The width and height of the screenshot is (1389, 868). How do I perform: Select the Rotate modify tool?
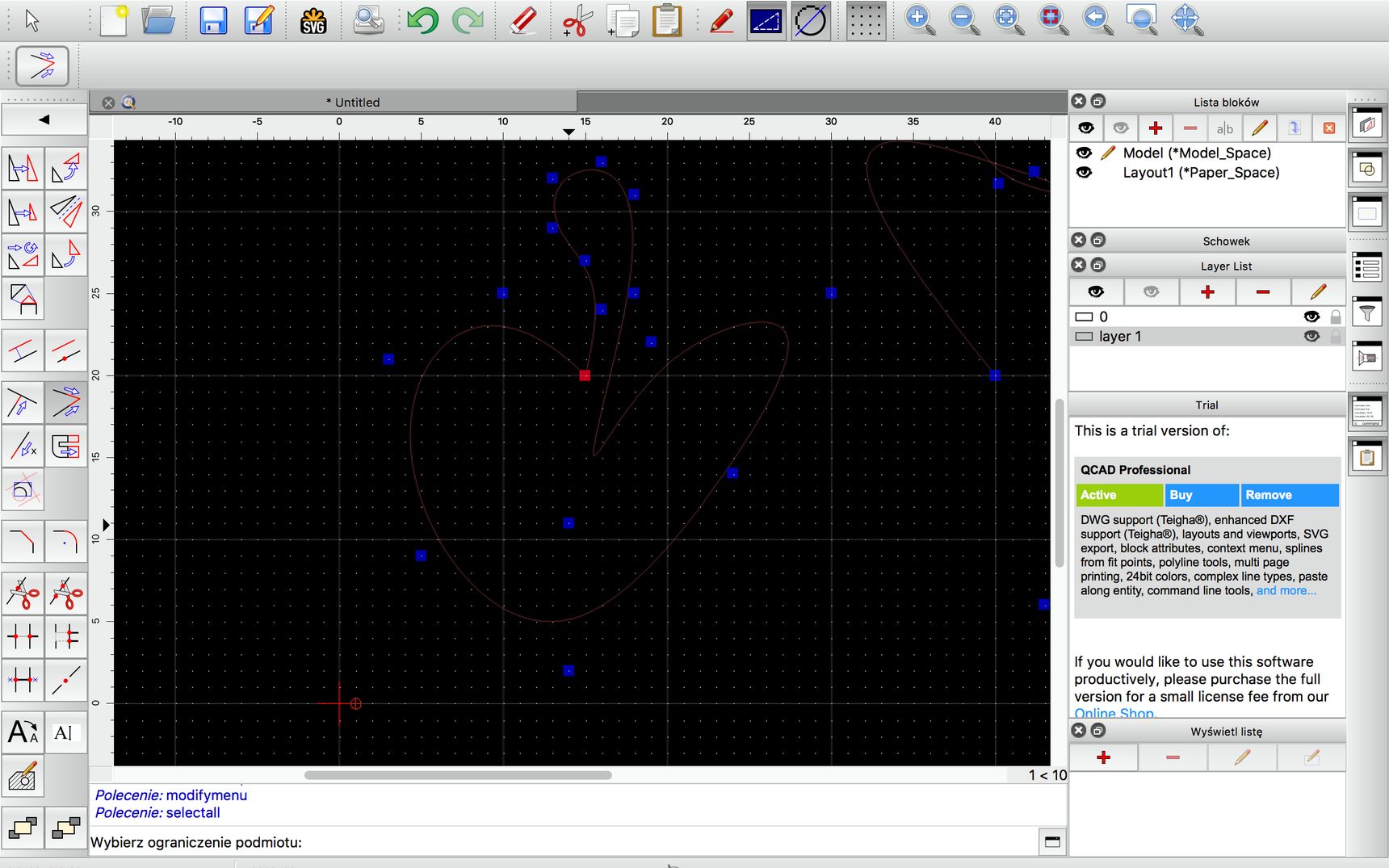click(x=65, y=168)
